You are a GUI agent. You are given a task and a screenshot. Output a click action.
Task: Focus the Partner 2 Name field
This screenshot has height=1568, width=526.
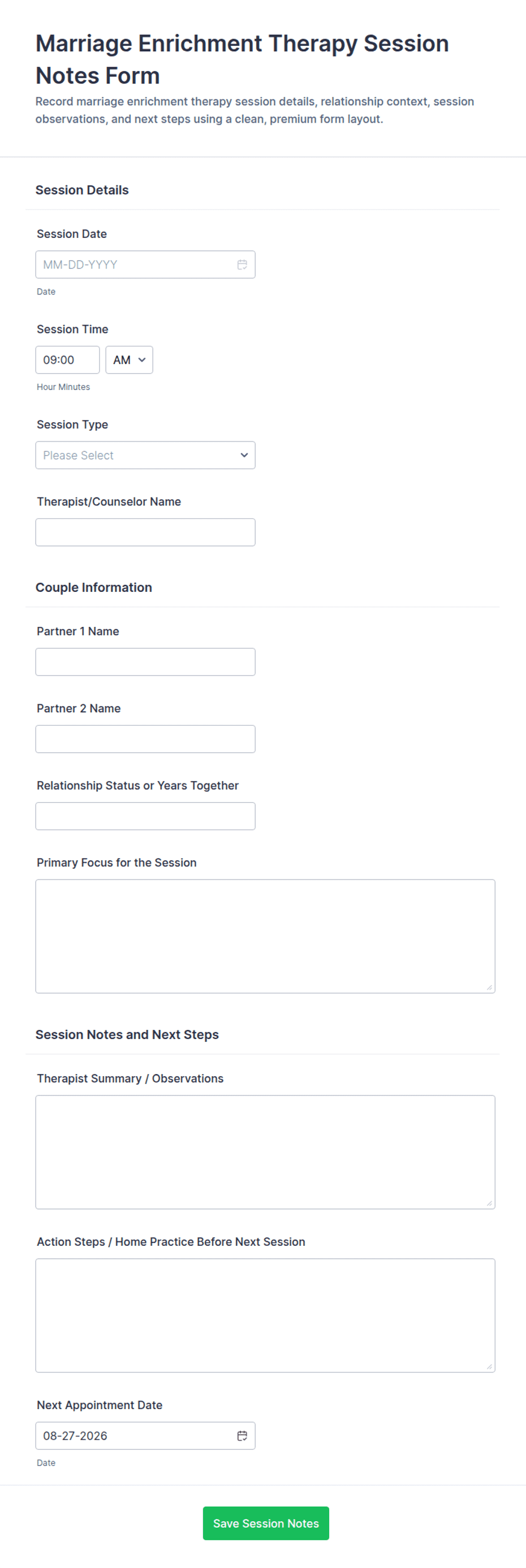[x=145, y=739]
